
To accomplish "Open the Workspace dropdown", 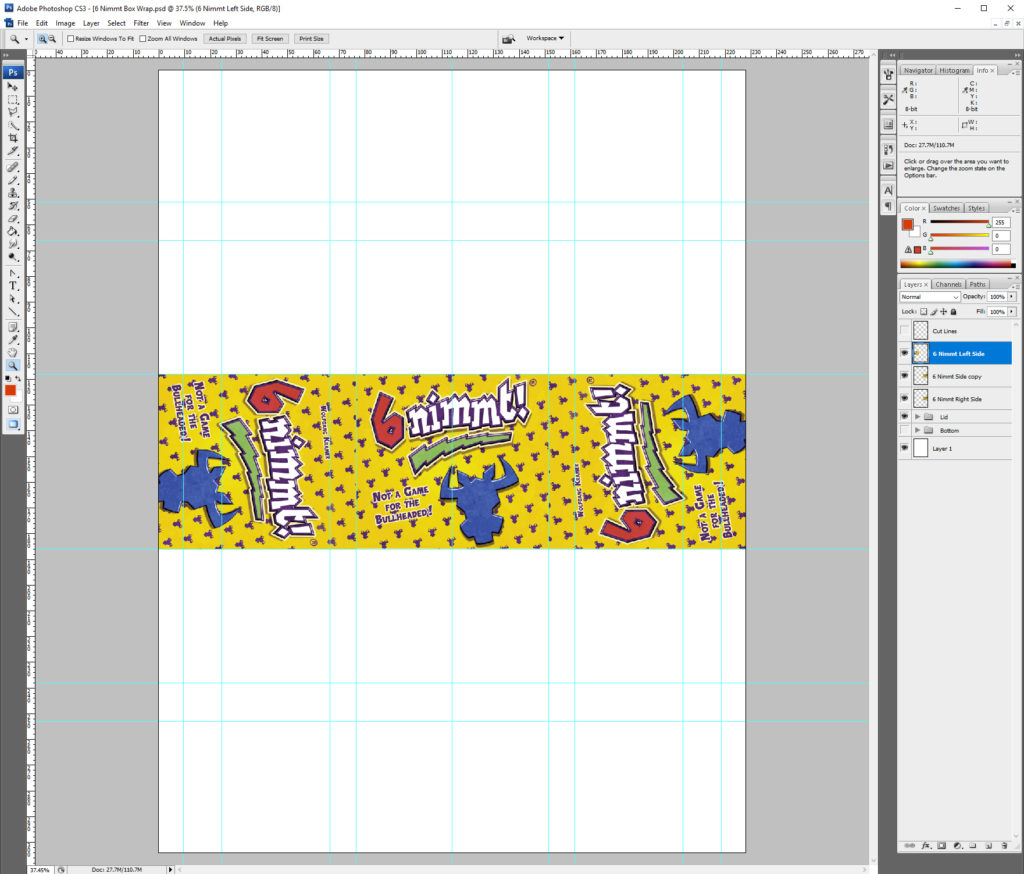I will click(x=545, y=37).
